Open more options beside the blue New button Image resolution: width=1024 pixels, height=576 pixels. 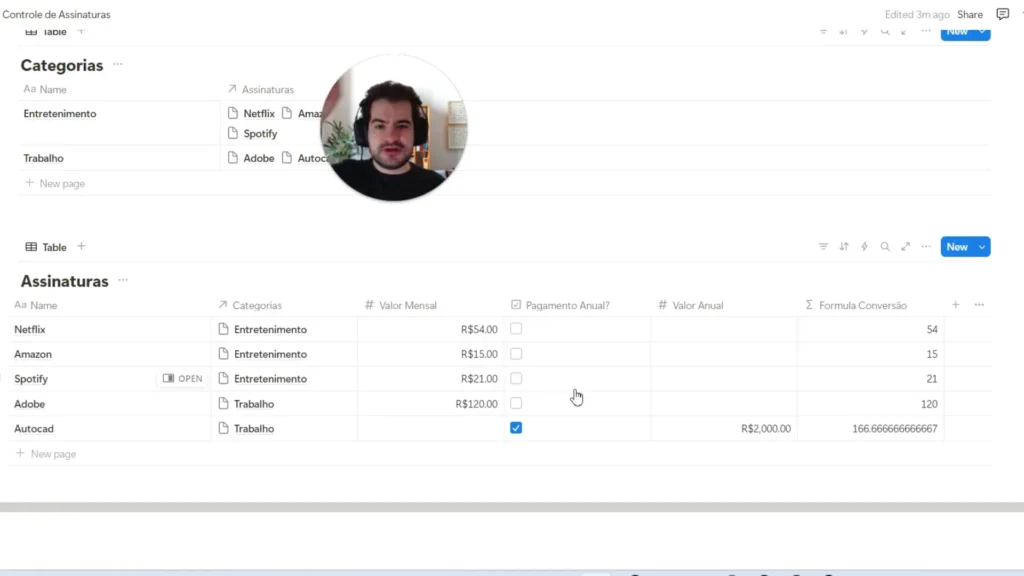(x=926, y=247)
